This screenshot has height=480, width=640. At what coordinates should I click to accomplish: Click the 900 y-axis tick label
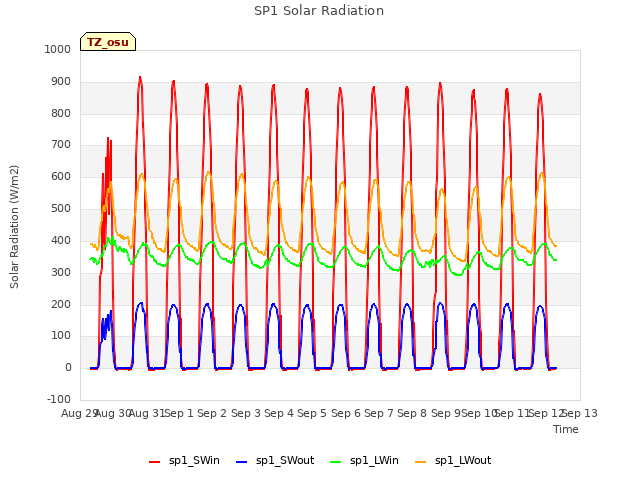61,82
